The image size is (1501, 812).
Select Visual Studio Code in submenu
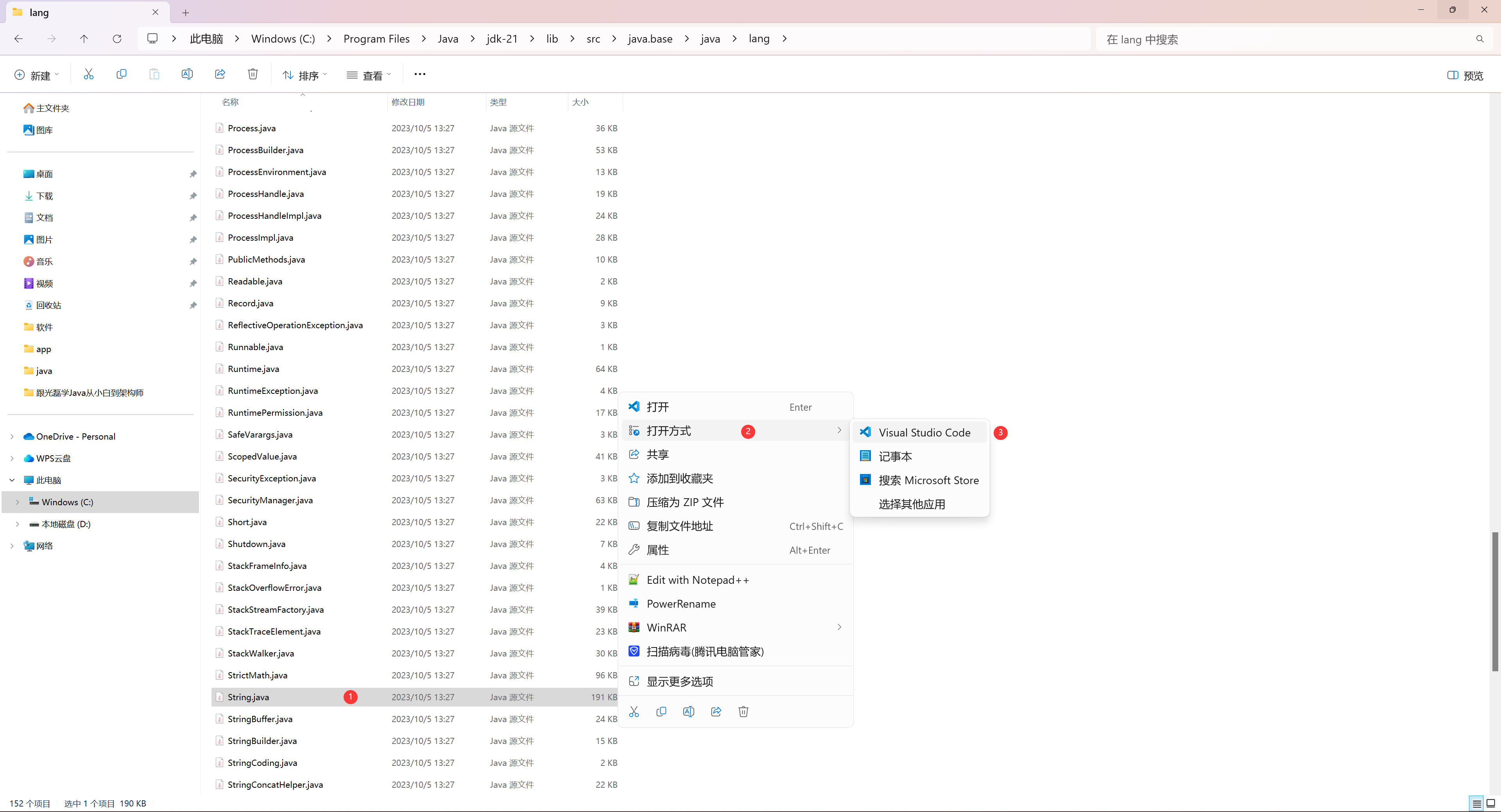920,433
